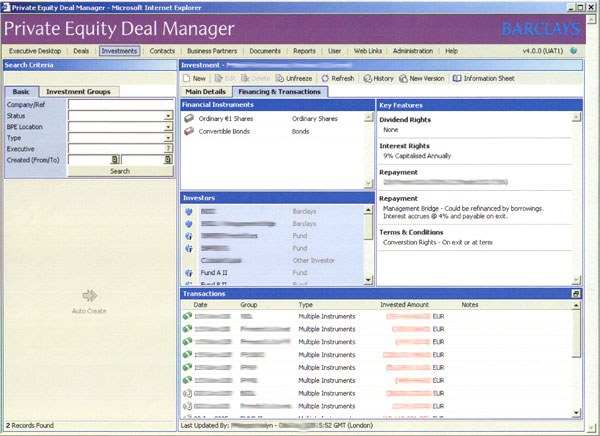Open the BPE Location dropdown
This screenshot has width=600, height=436.
click(x=168, y=127)
